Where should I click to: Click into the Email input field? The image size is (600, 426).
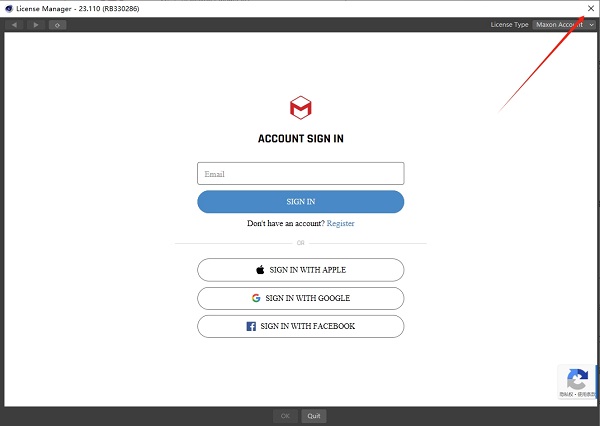click(x=300, y=173)
